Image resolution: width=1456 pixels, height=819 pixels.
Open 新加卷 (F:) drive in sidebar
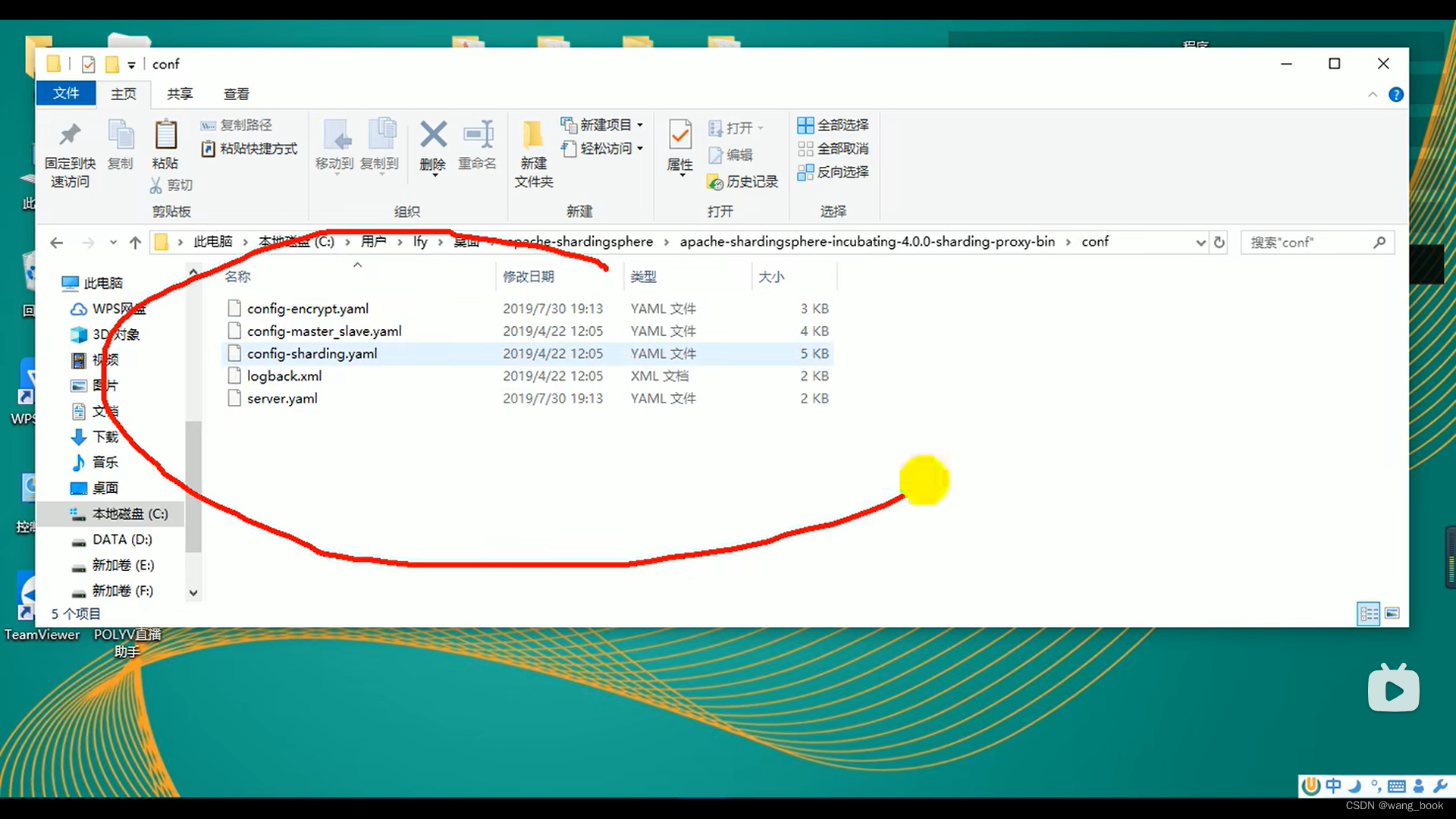point(112,591)
